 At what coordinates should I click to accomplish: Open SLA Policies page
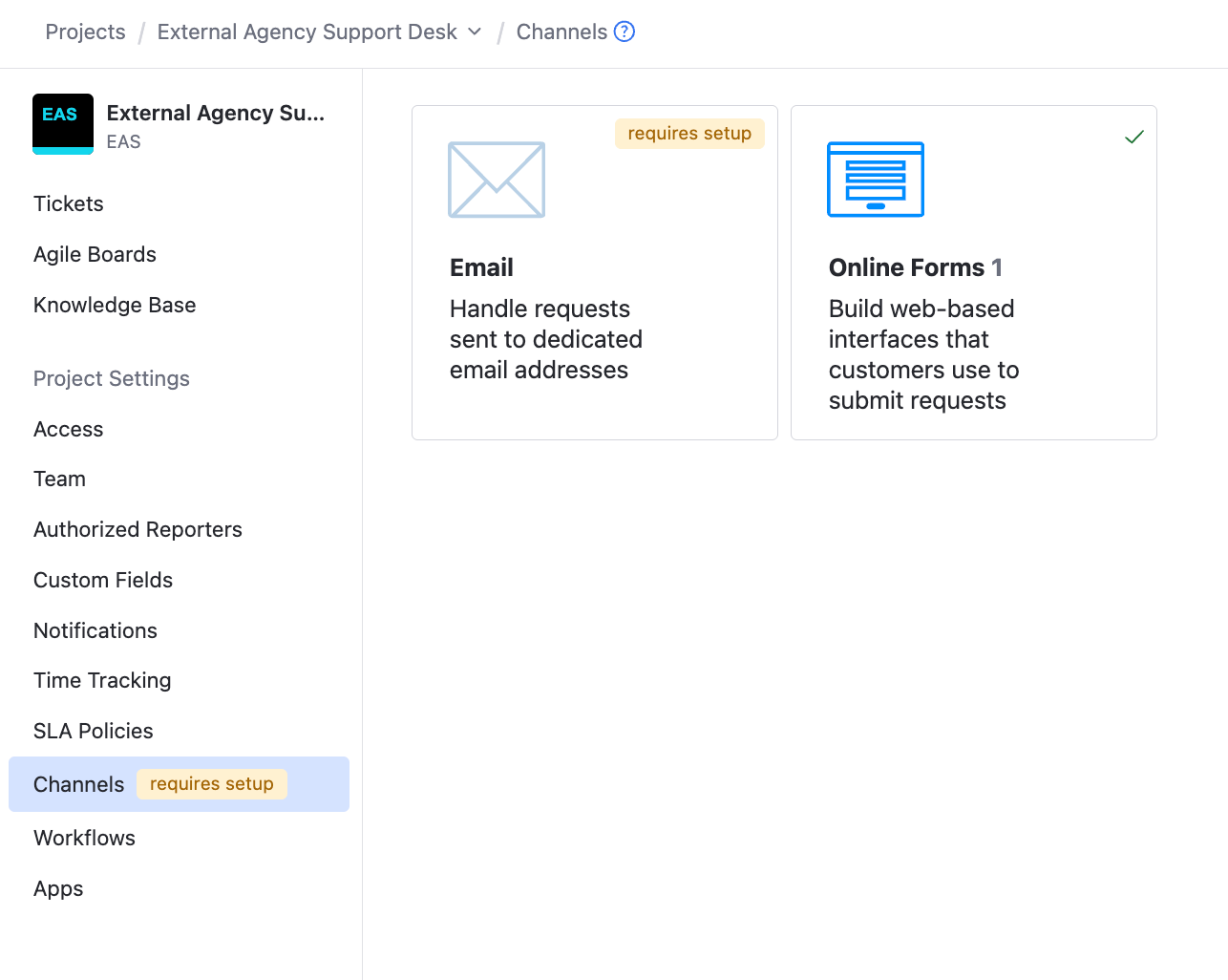tap(94, 731)
